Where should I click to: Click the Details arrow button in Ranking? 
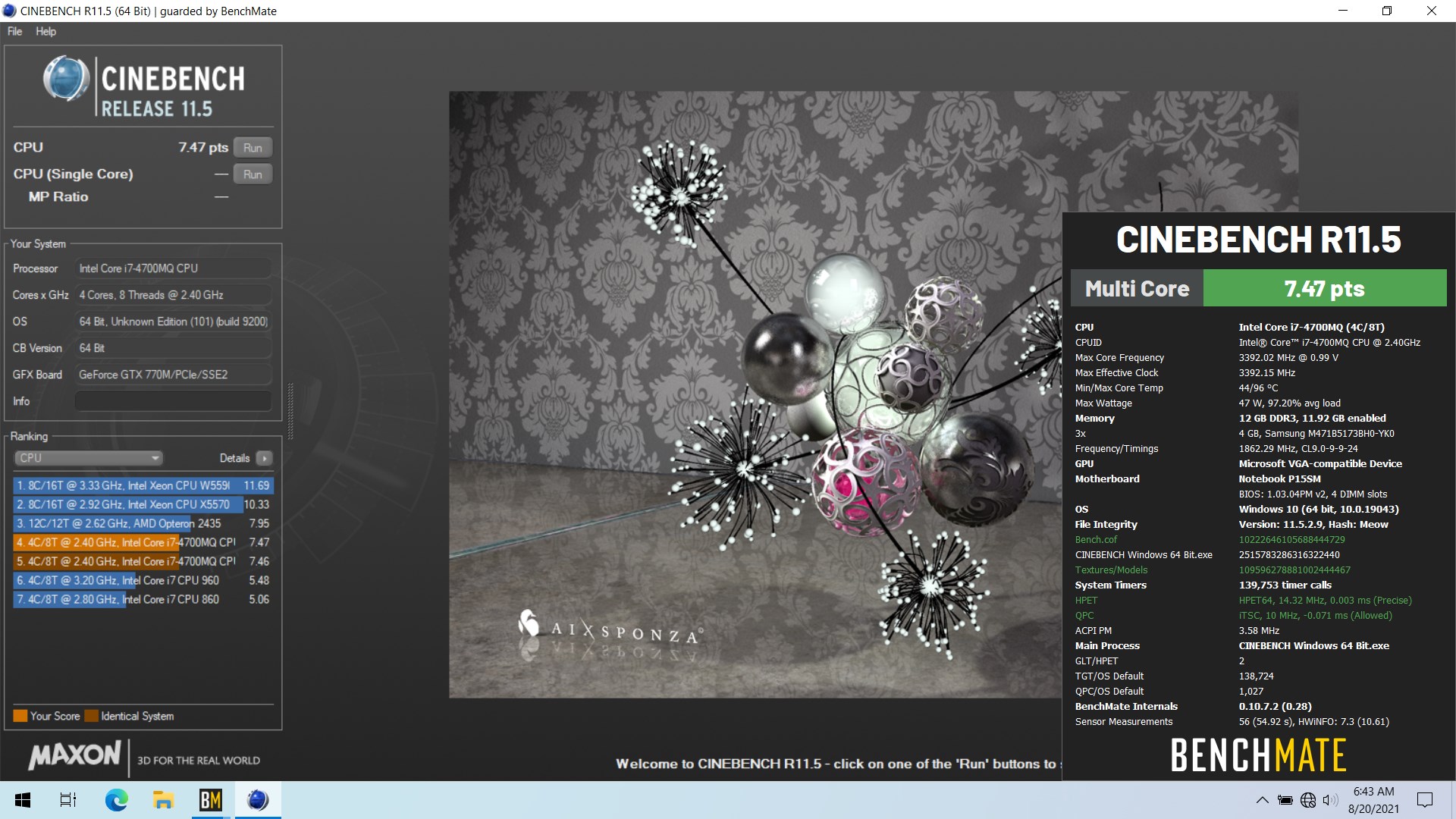click(x=264, y=458)
